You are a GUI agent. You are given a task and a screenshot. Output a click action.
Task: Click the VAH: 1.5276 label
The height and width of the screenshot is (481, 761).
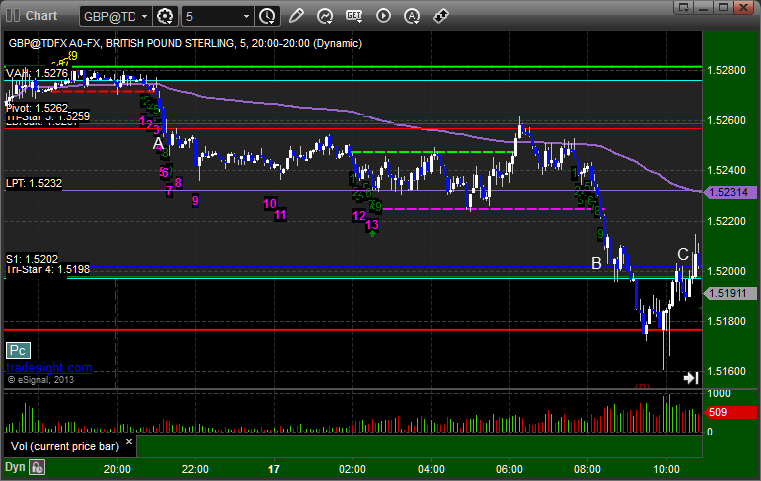[37, 73]
